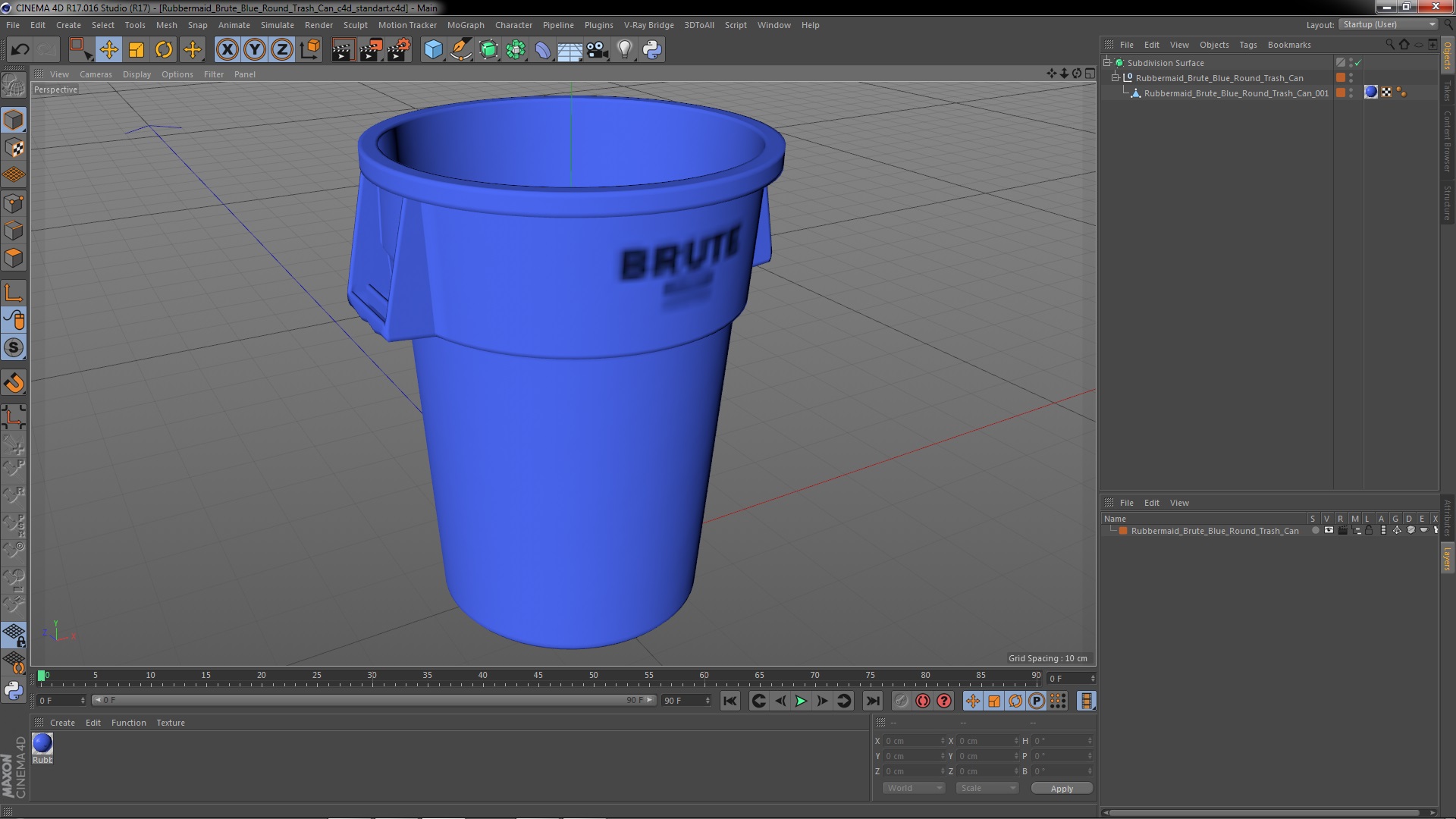Click Record active objects button
Image resolution: width=1456 pixels, height=819 pixels.
(x=902, y=701)
